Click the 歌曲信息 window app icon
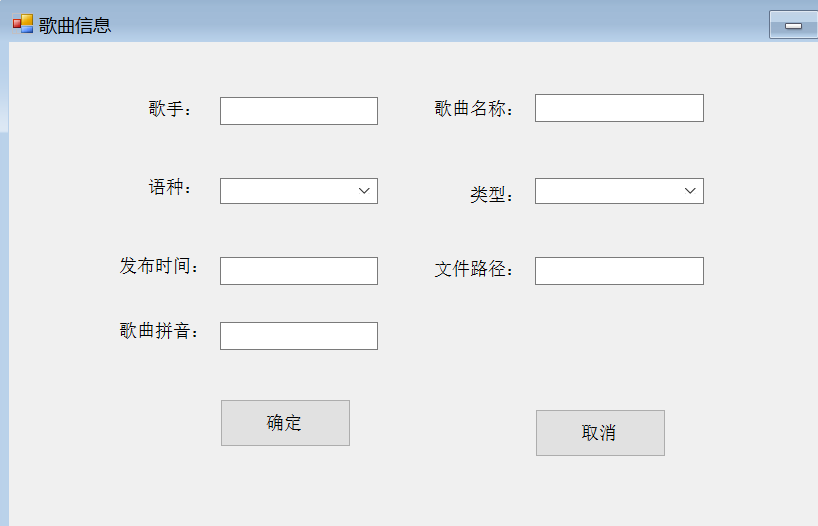818x526 pixels. click(x=23, y=24)
